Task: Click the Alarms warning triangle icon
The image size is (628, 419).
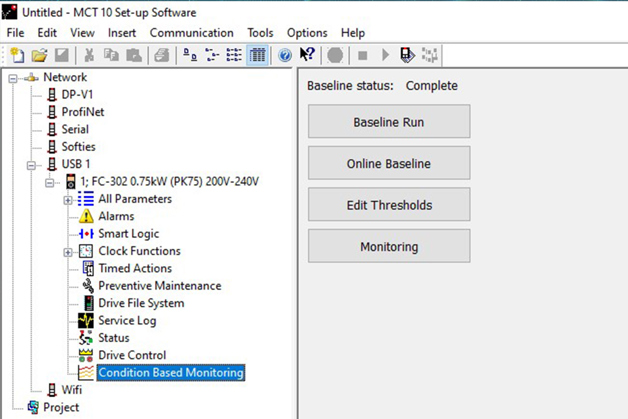Action: [x=86, y=216]
